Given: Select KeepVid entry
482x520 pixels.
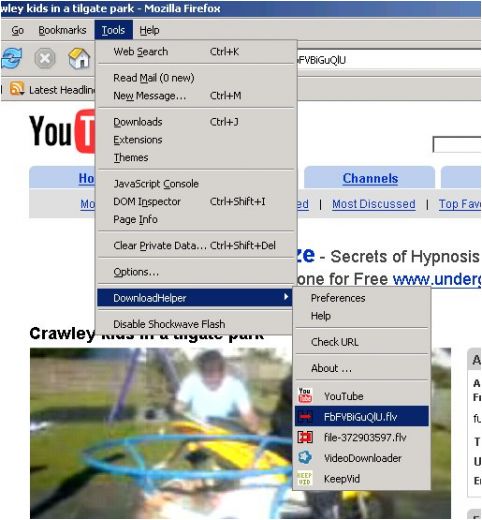Looking at the screenshot, I should [362, 478].
